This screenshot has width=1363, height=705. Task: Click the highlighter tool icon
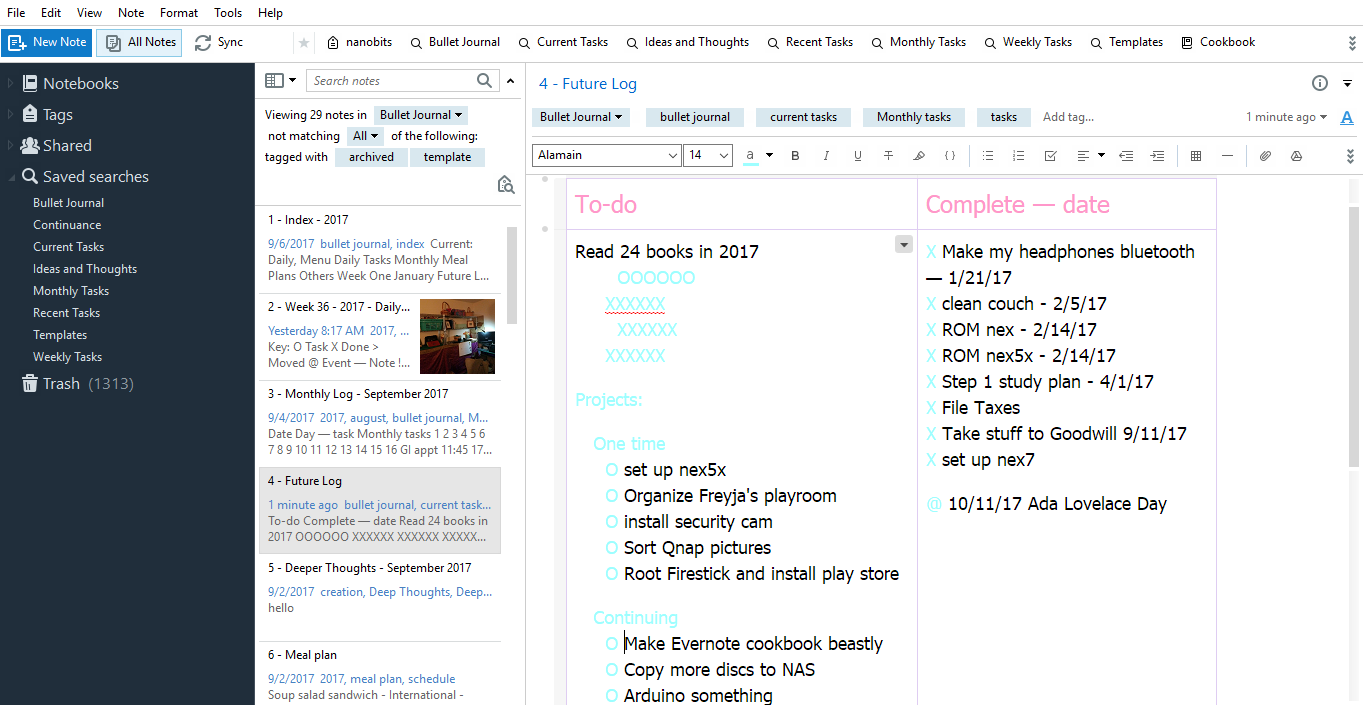pyautogui.click(x=919, y=156)
